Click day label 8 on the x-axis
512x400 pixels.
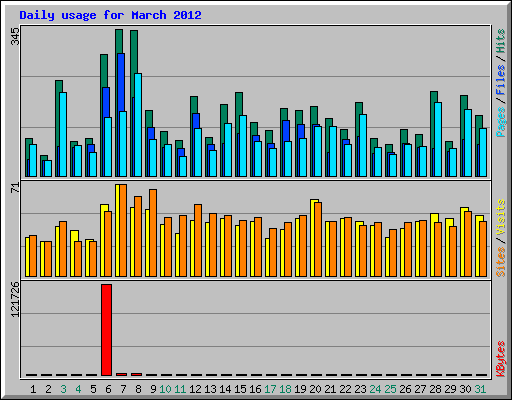pos(138,389)
